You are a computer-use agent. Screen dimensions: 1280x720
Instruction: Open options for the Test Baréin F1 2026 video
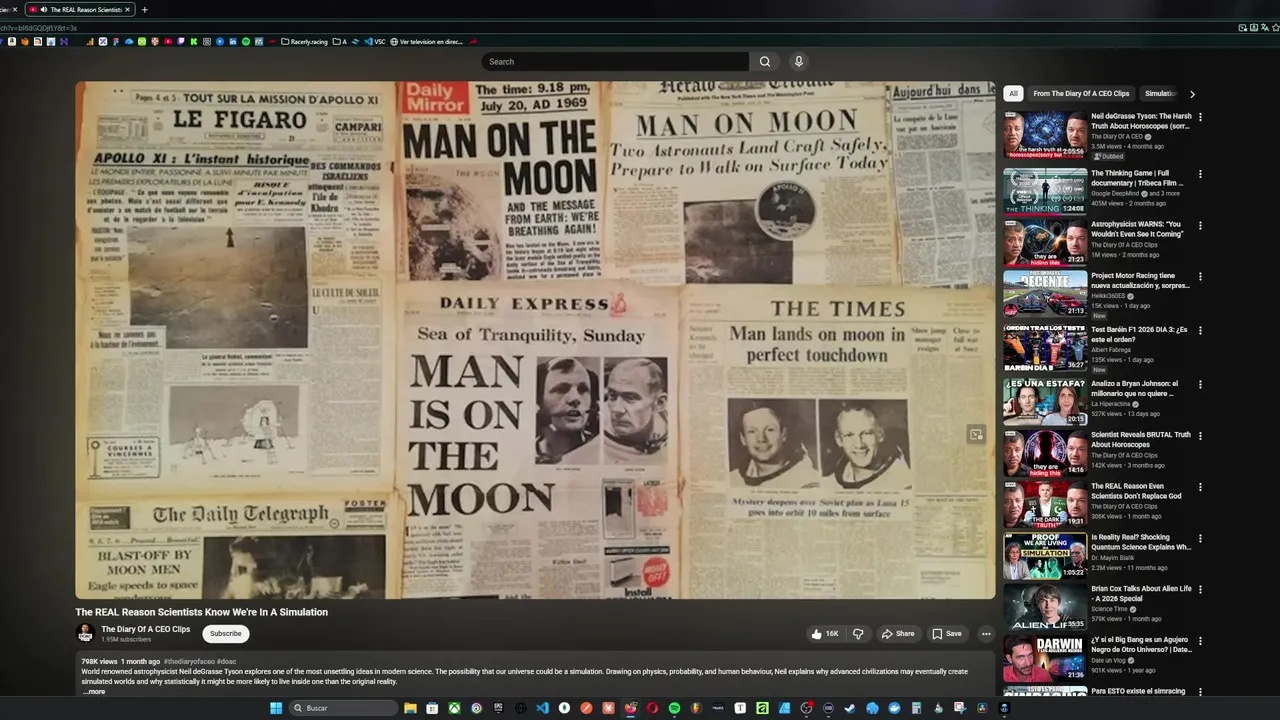point(1200,330)
